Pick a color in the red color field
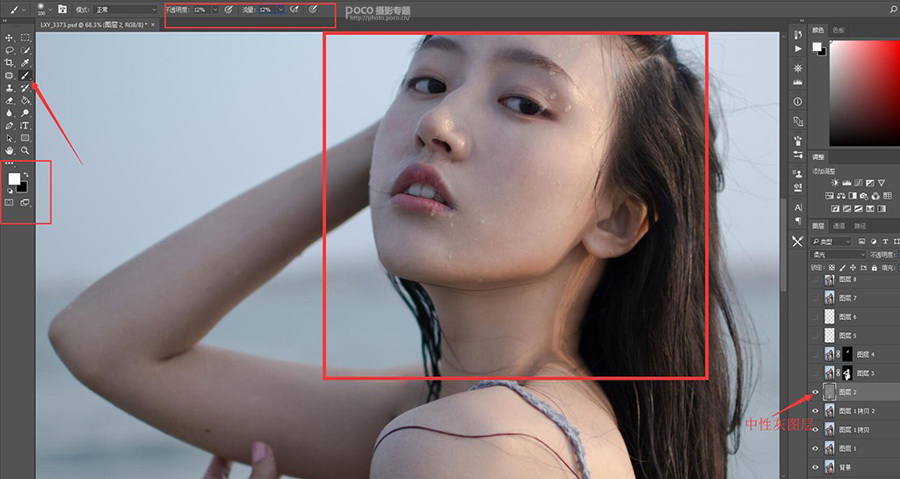The height and width of the screenshot is (479, 900). pos(865,93)
